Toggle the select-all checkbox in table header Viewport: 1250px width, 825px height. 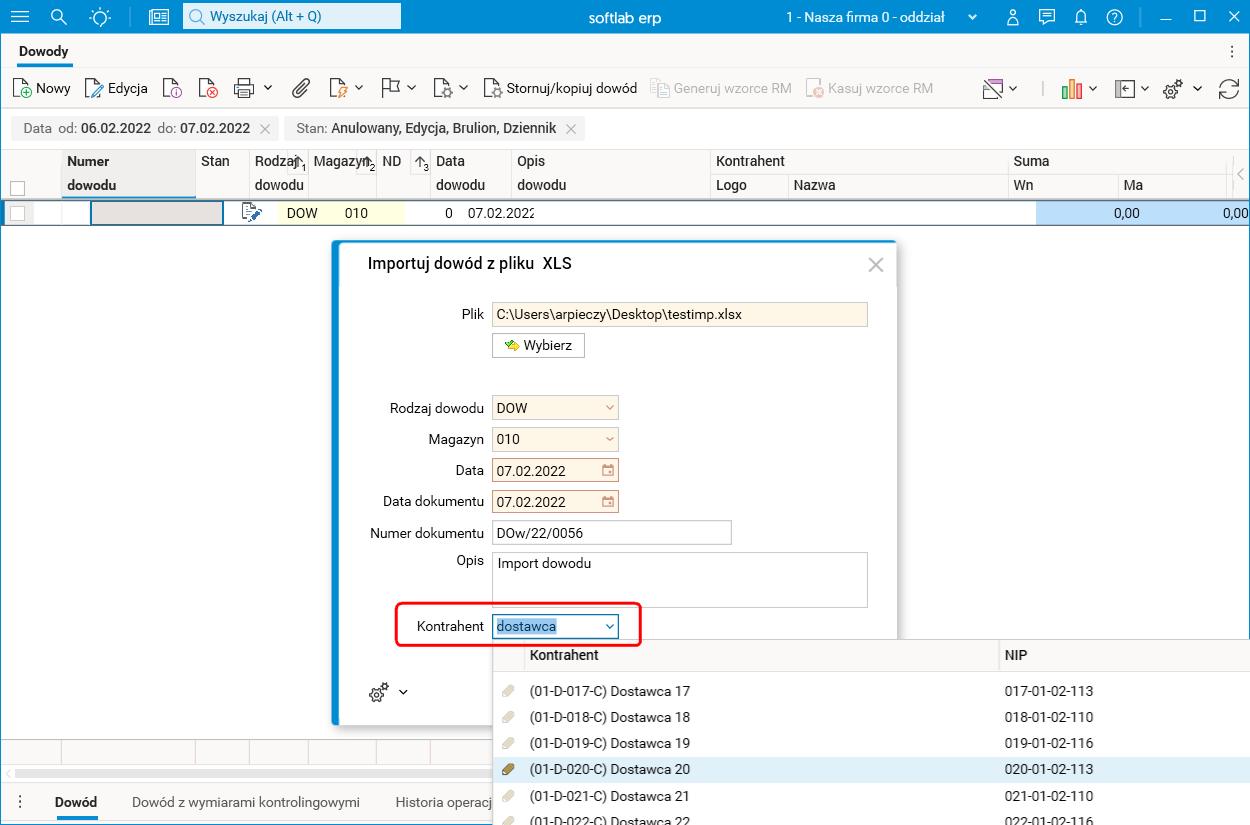point(17,187)
